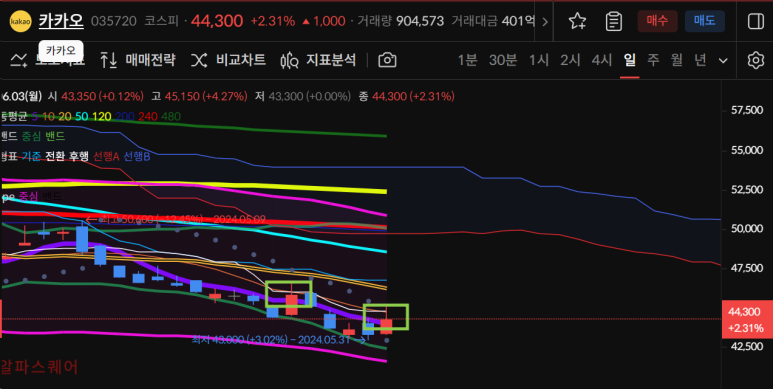Image resolution: width=773 pixels, height=389 pixels.
Task: Click the 20 moving average legend
Action: click(65, 117)
